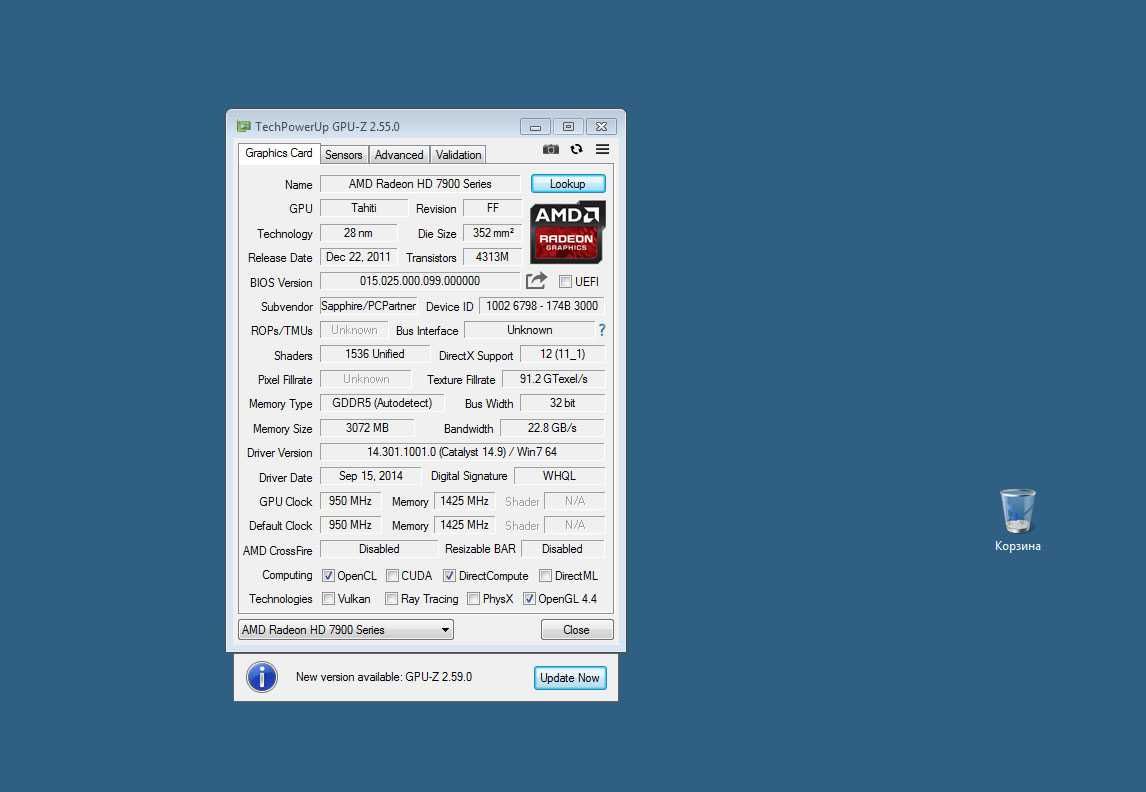Switch to the Sensors tab
The image size is (1146, 792).
tap(344, 155)
